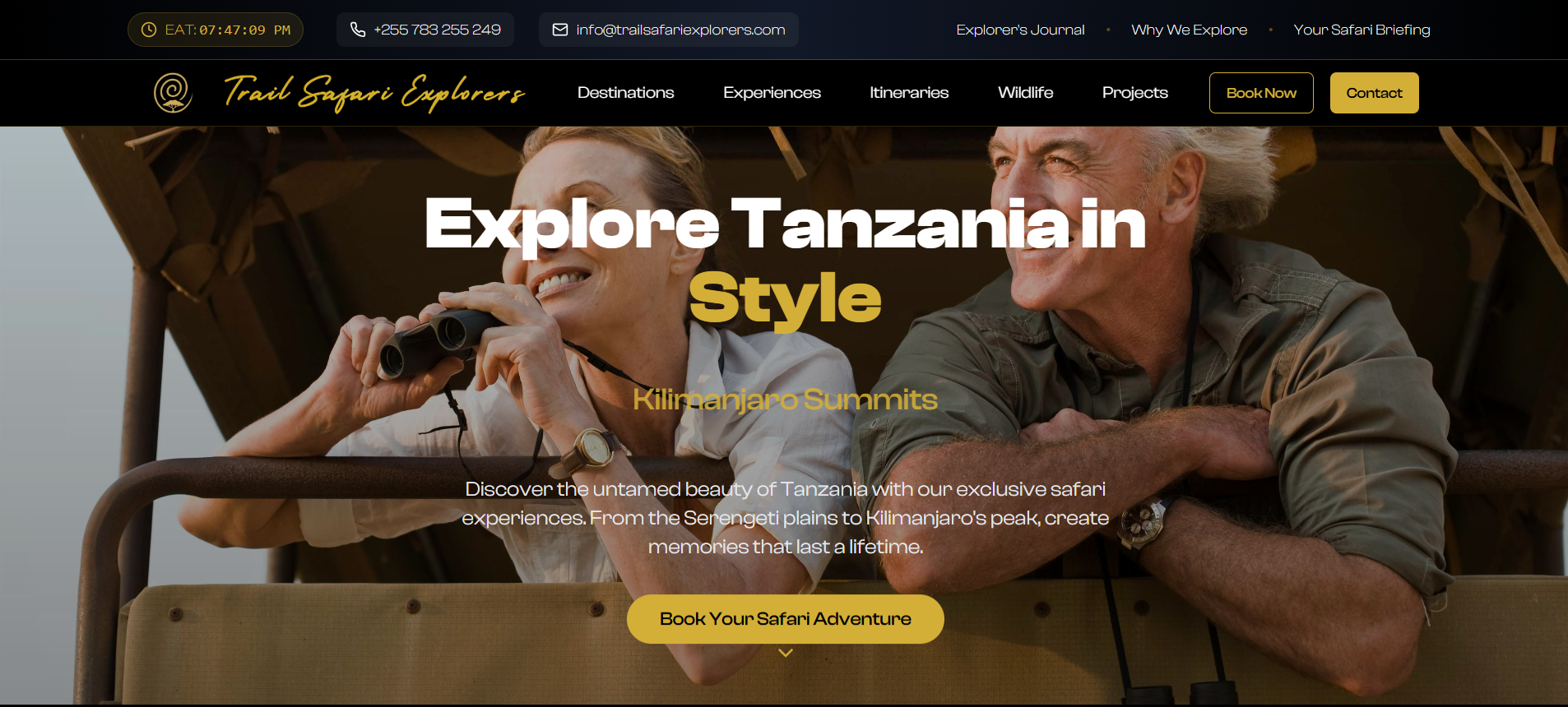Open the Experiences menu
The width and height of the screenshot is (1568, 707).
pos(772,93)
